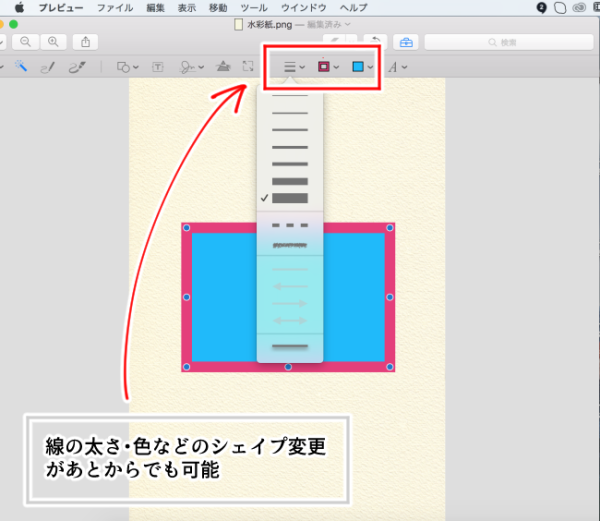Choose the second thickest line weight
The height and width of the screenshot is (521, 600).
tap(290, 181)
